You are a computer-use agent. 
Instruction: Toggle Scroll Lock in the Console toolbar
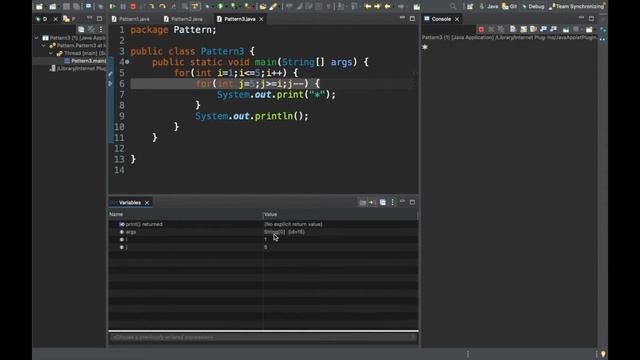tap(523, 29)
